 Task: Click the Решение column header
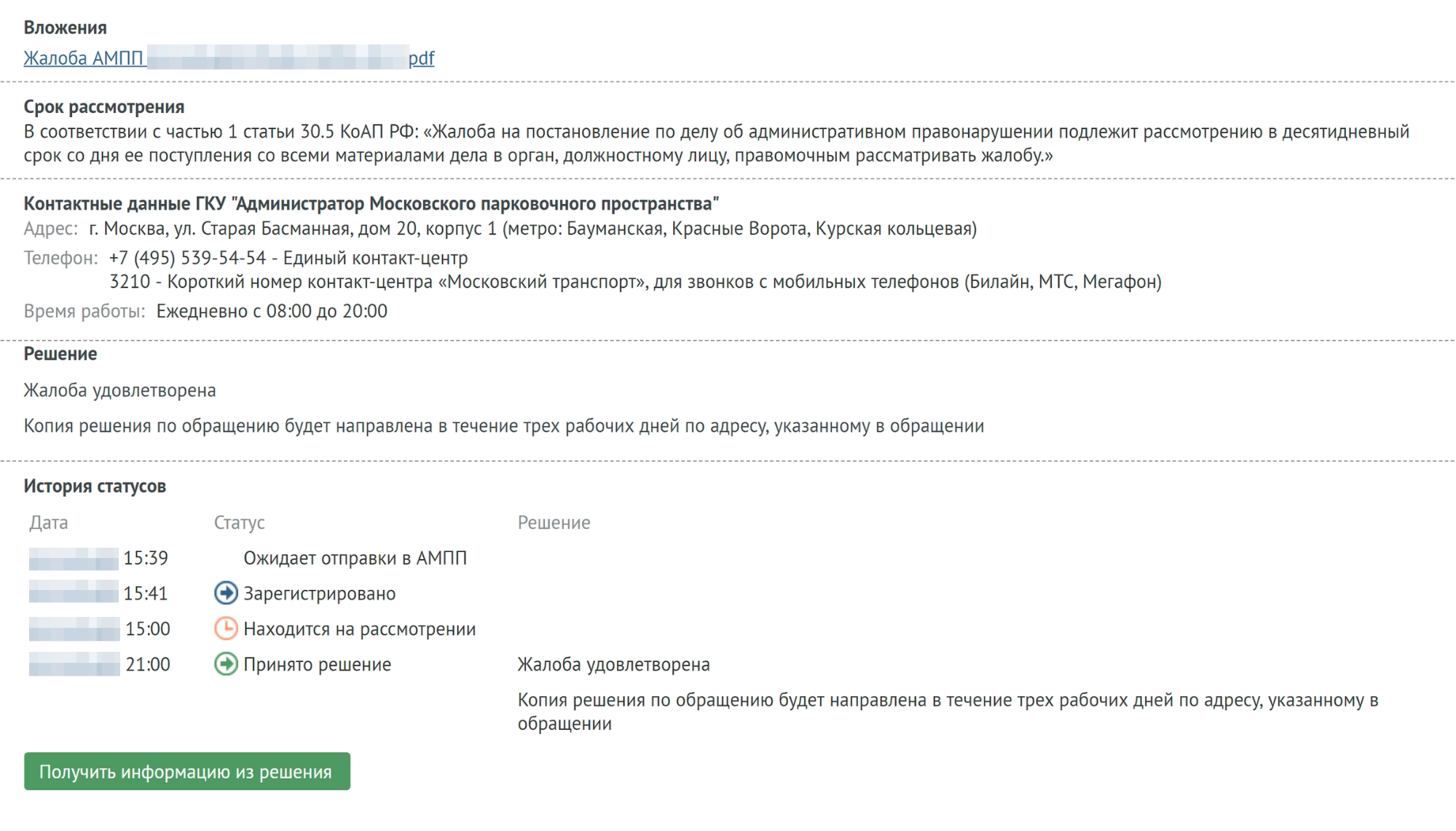(554, 522)
